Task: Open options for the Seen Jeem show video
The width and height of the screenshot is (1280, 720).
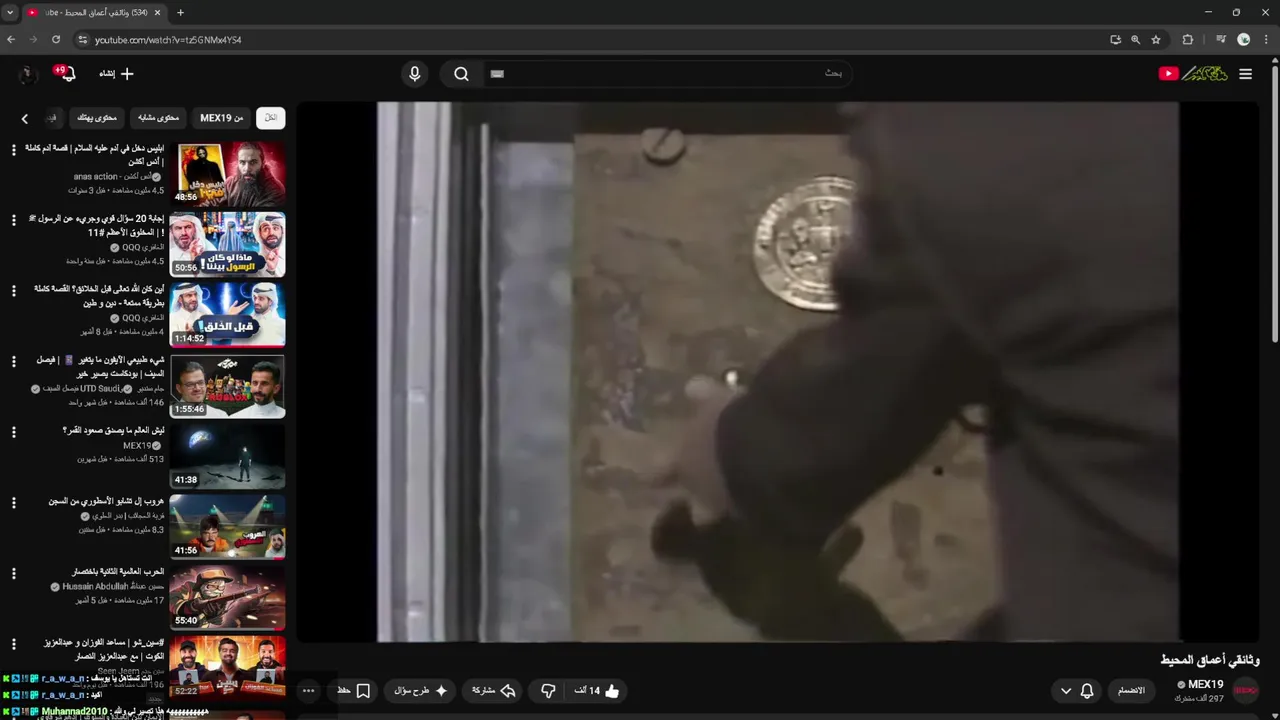Action: point(14,644)
